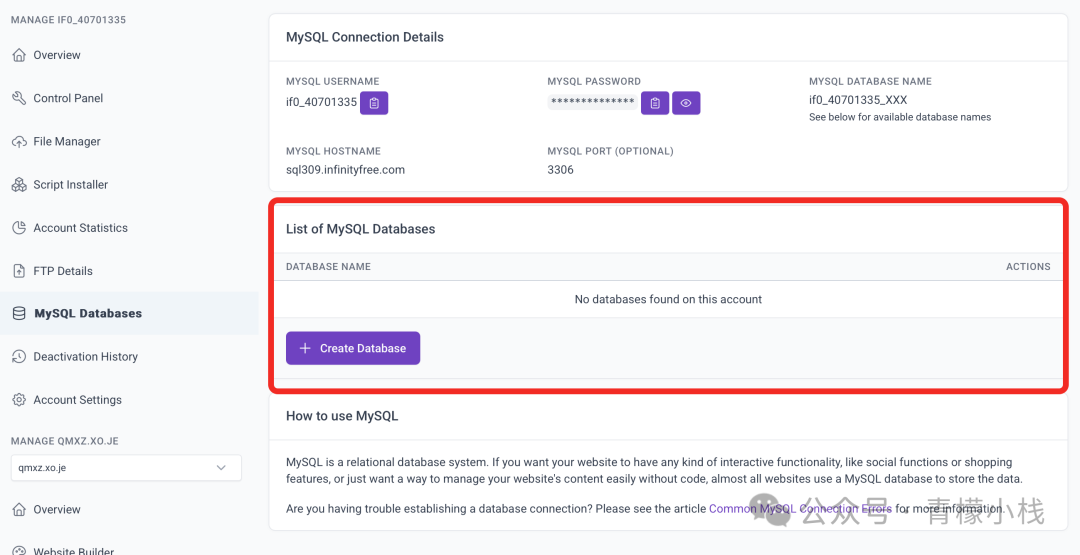The image size is (1080, 555).
Task: Click the Control Panel wrench icon
Action: coord(19,98)
